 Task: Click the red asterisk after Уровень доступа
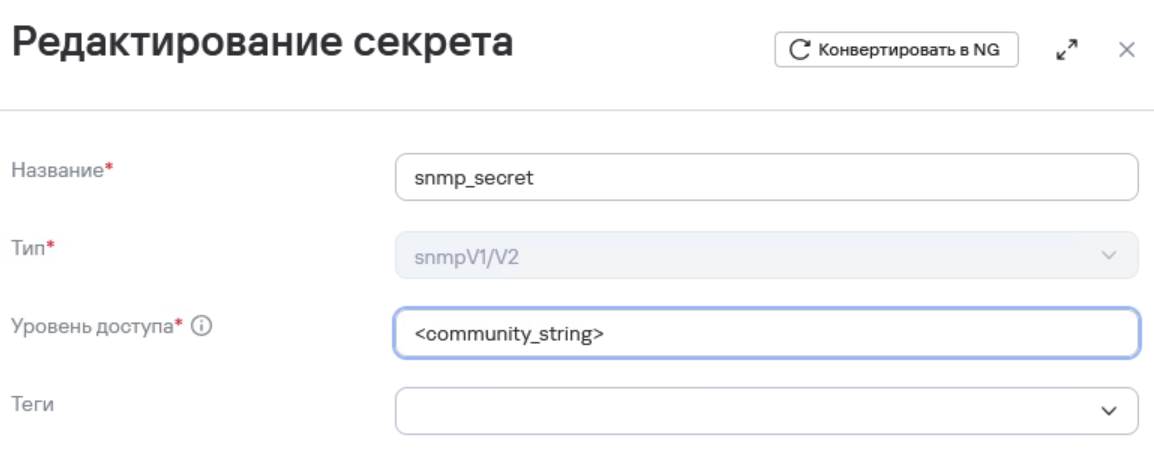click(x=179, y=324)
